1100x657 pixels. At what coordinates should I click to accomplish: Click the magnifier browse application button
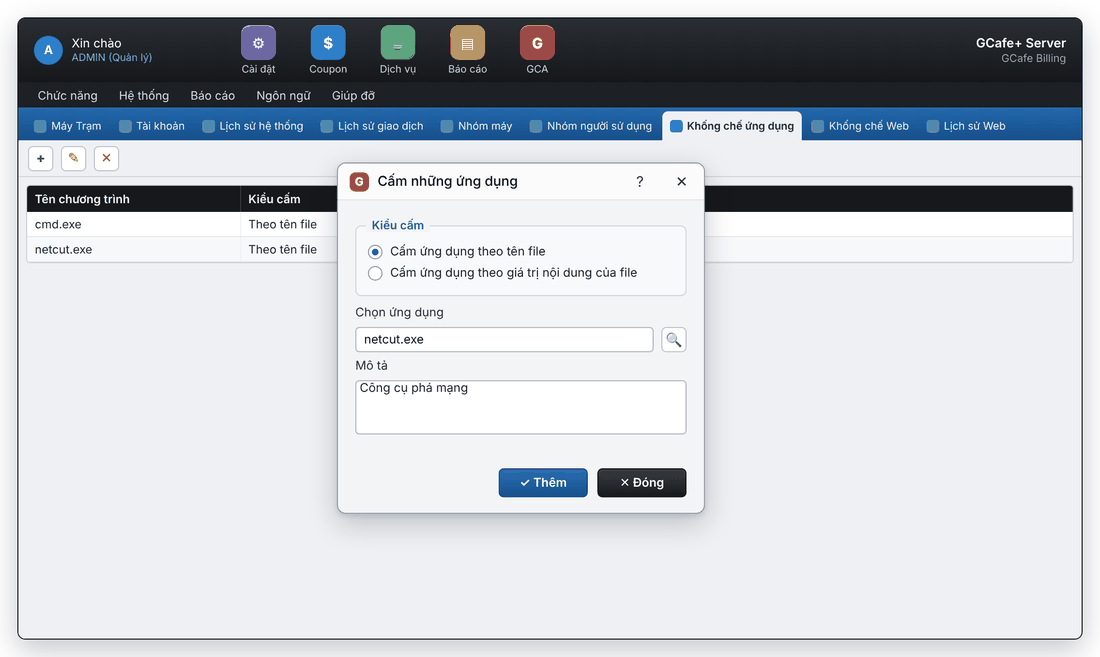point(673,339)
